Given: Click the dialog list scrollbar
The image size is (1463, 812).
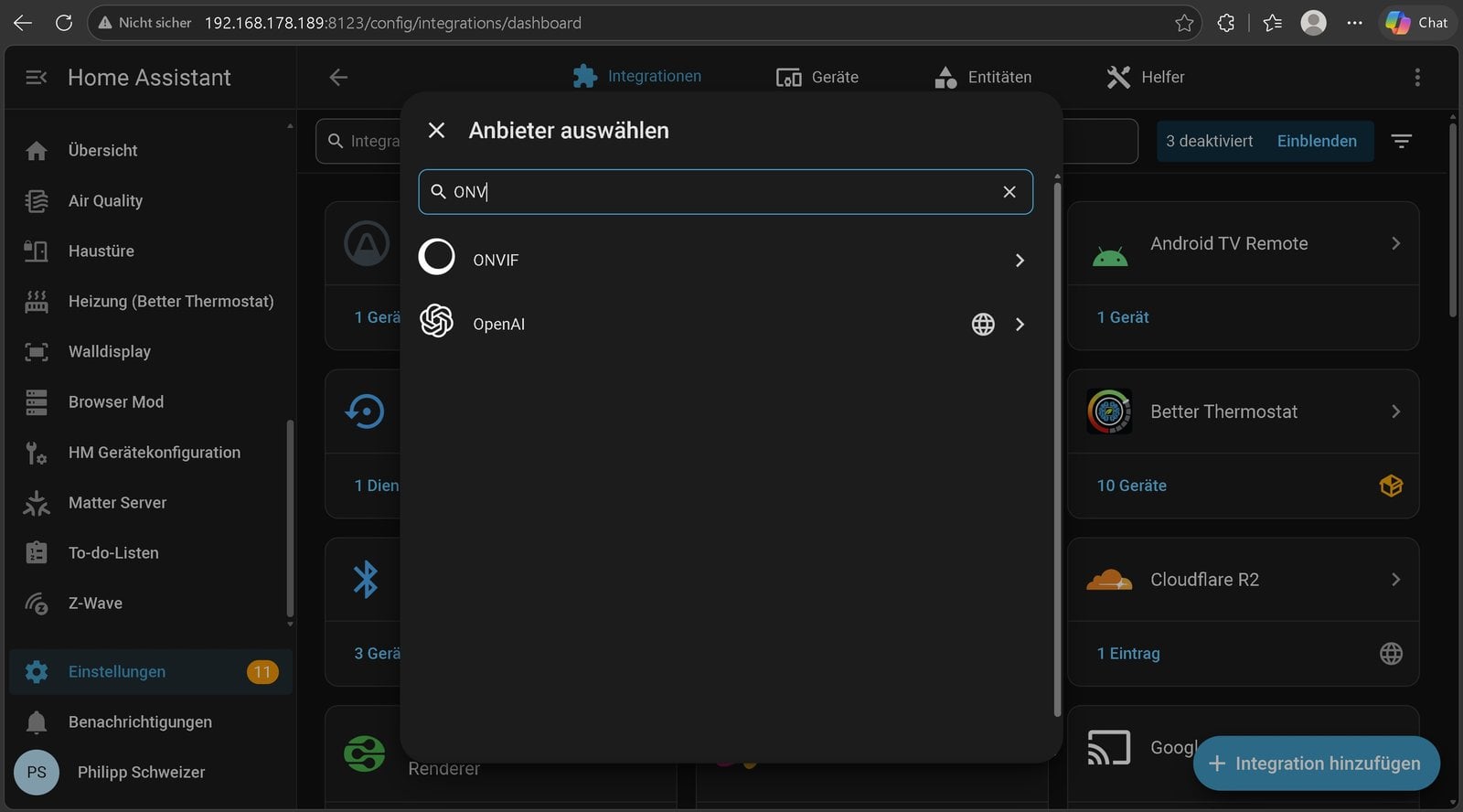Looking at the screenshot, I should click(1057, 448).
